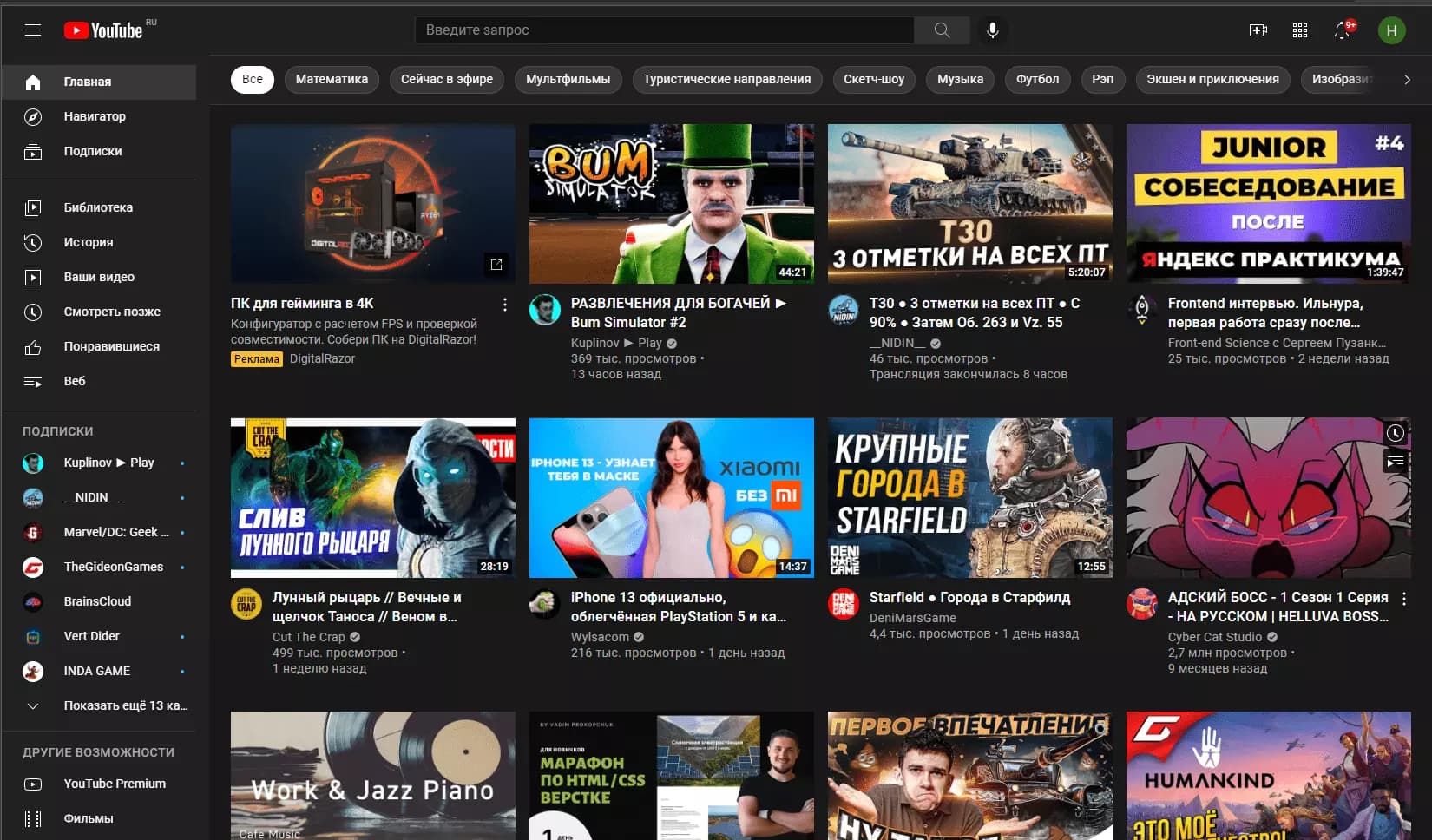
Task: Open Kuplinov channel avatar beside Bum Simulator
Action: (x=545, y=310)
